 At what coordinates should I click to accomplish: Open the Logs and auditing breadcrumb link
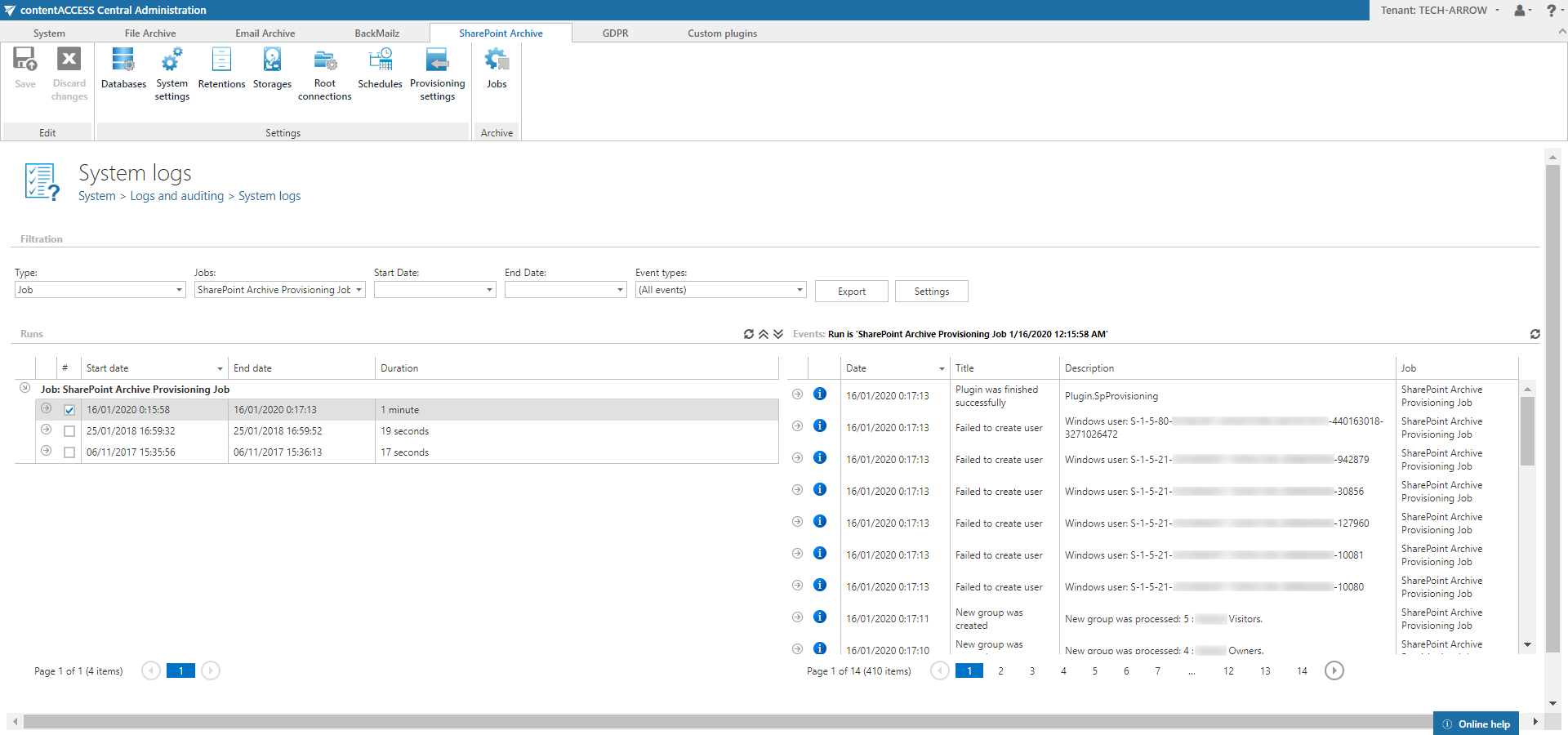(176, 196)
